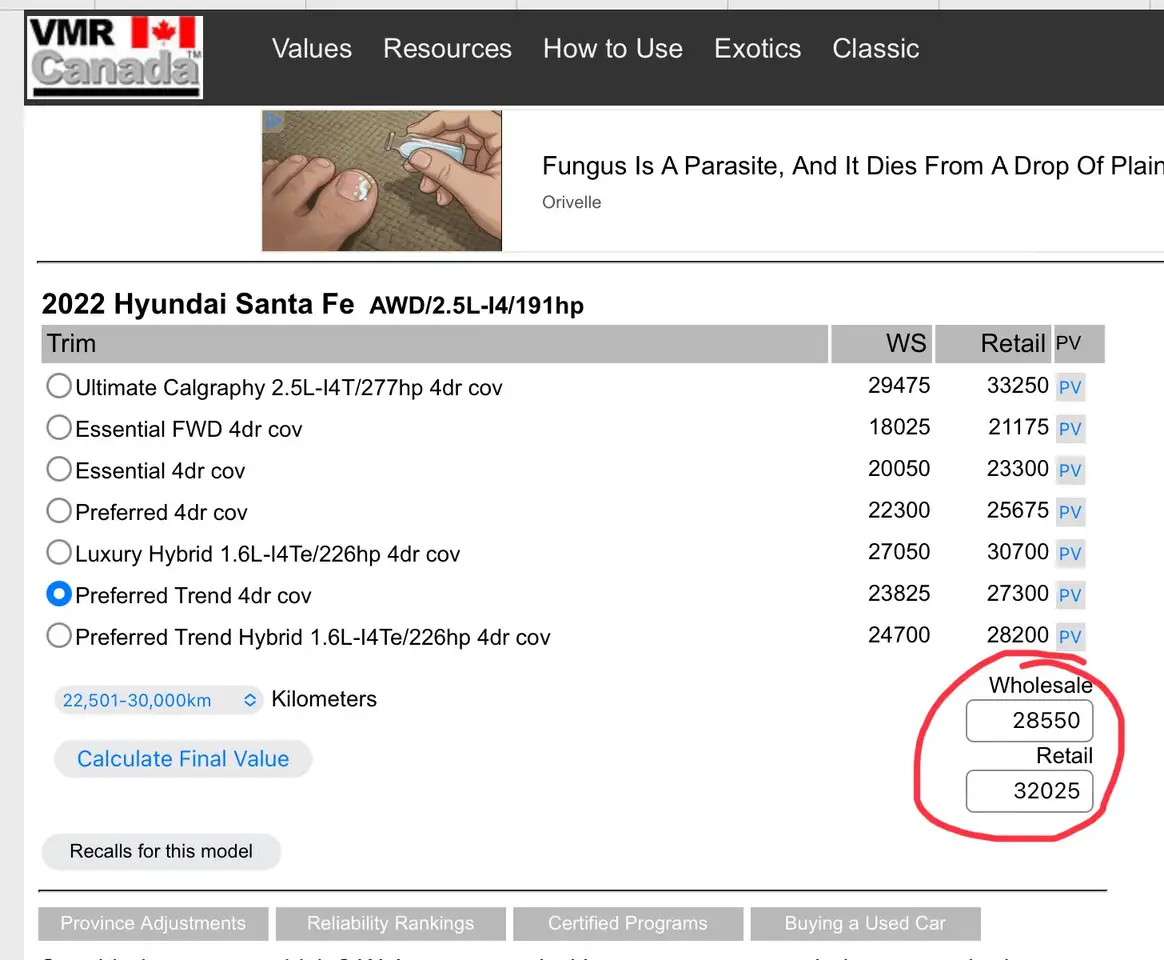Click WS value 20050
1164x960 pixels.
[899, 468]
